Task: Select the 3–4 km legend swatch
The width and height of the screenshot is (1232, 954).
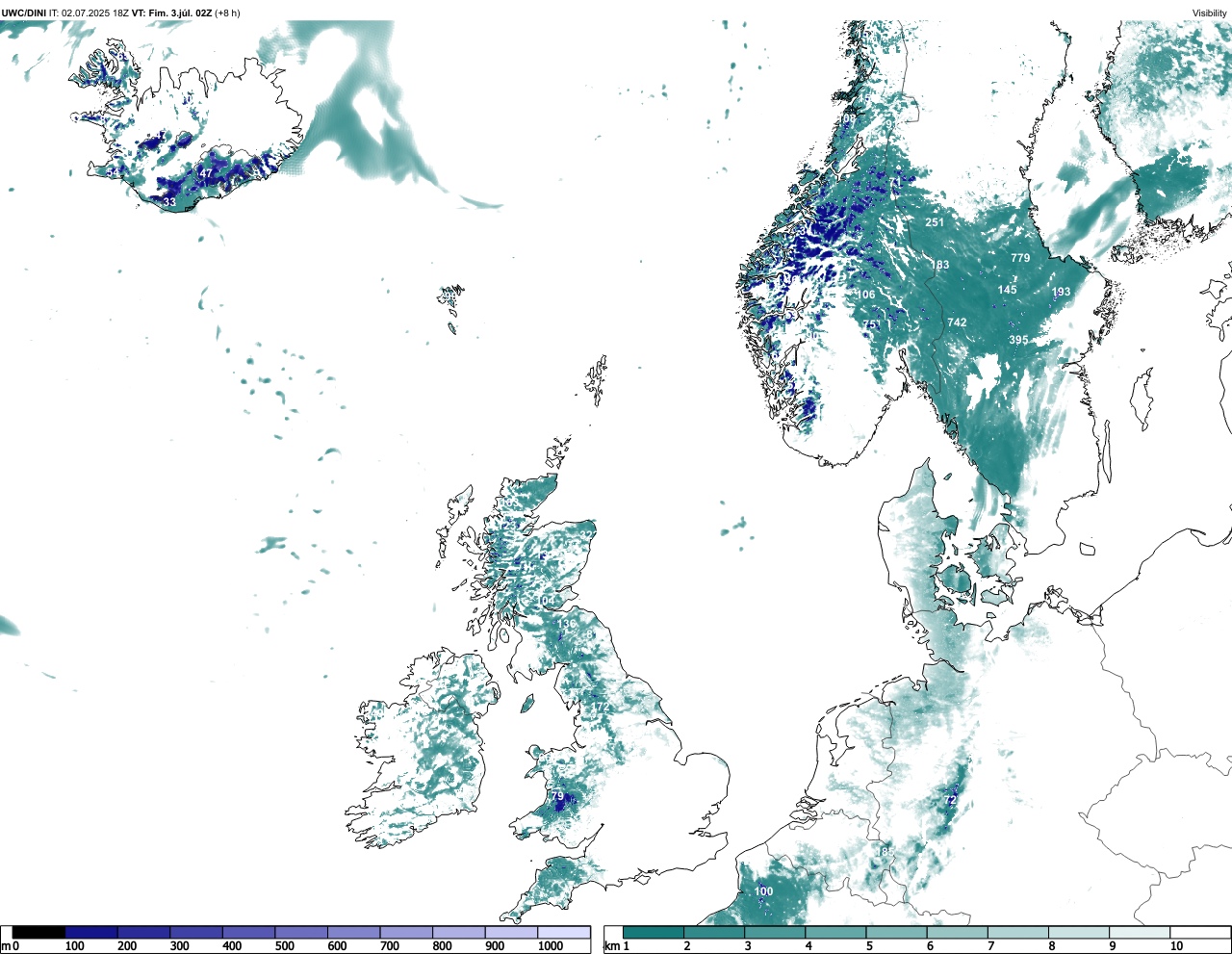Action: [775, 932]
